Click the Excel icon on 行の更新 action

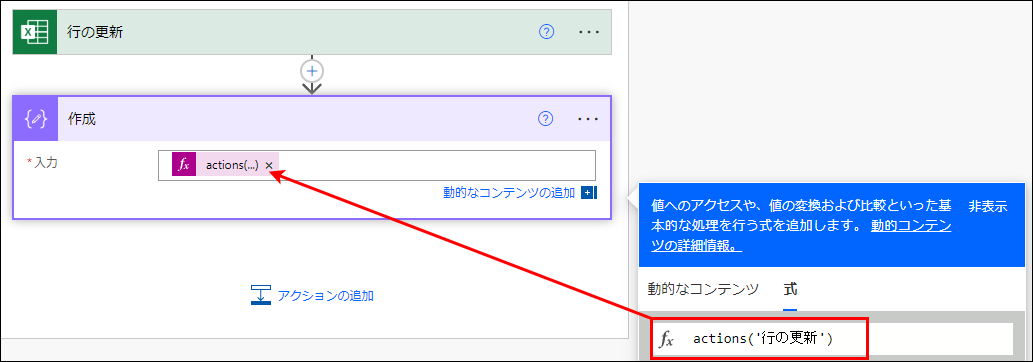tap(36, 32)
